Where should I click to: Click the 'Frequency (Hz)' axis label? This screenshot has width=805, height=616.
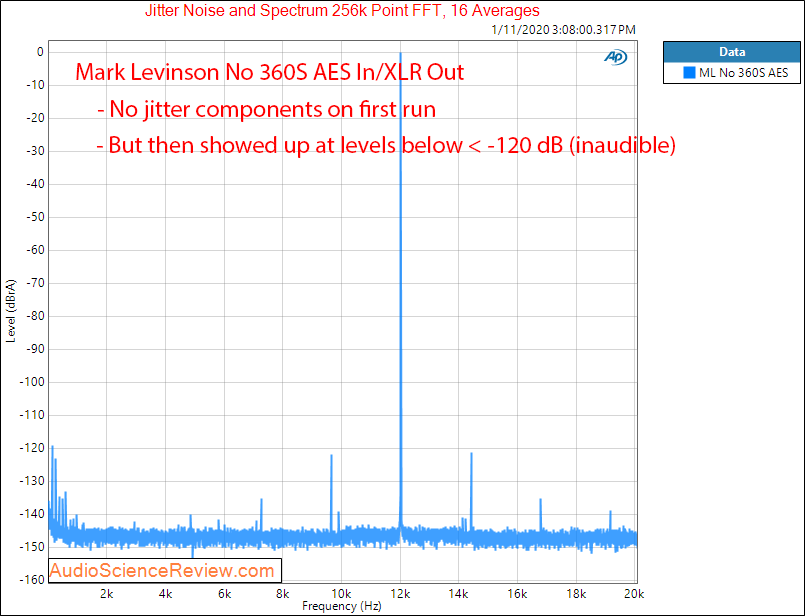[341, 606]
